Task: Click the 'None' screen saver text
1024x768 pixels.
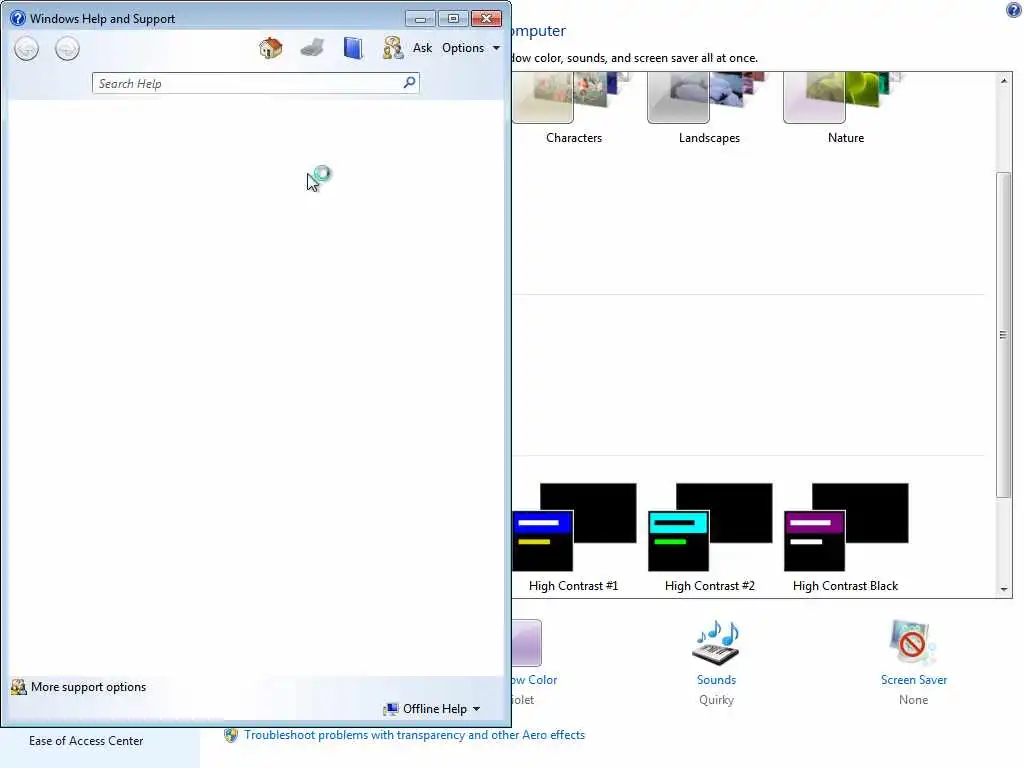Action: (x=913, y=699)
